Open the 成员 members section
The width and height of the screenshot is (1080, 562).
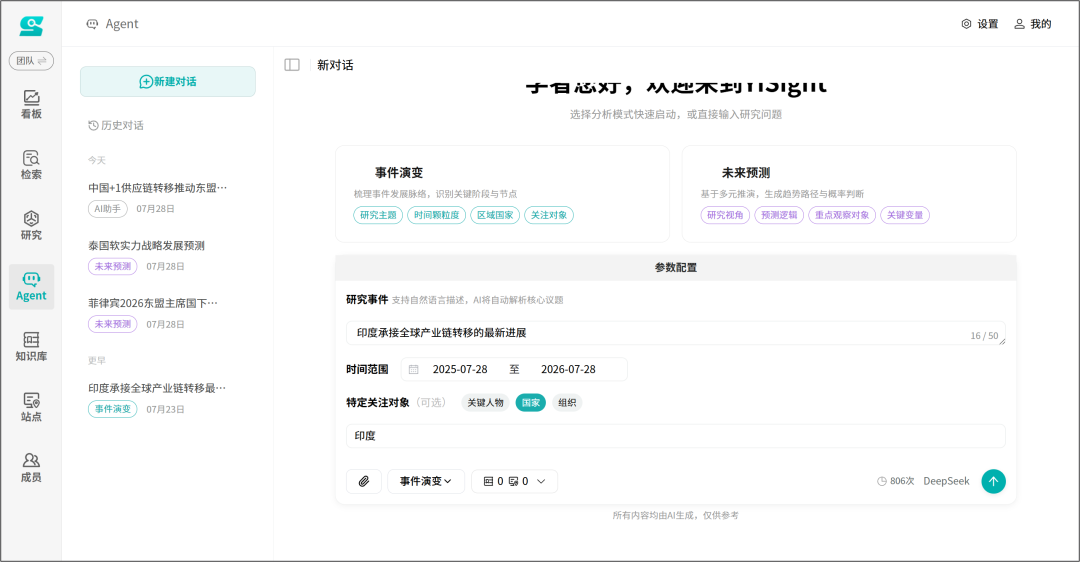(31, 468)
